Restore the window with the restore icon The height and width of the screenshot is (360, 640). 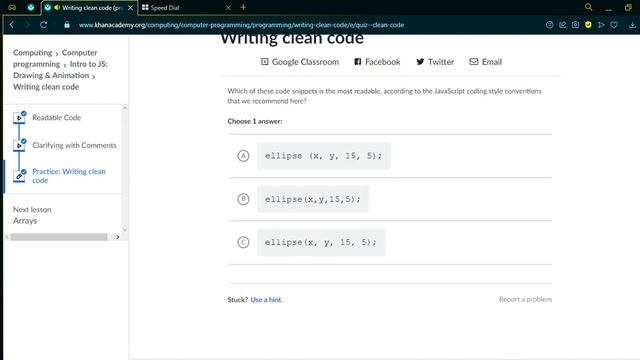point(628,7)
